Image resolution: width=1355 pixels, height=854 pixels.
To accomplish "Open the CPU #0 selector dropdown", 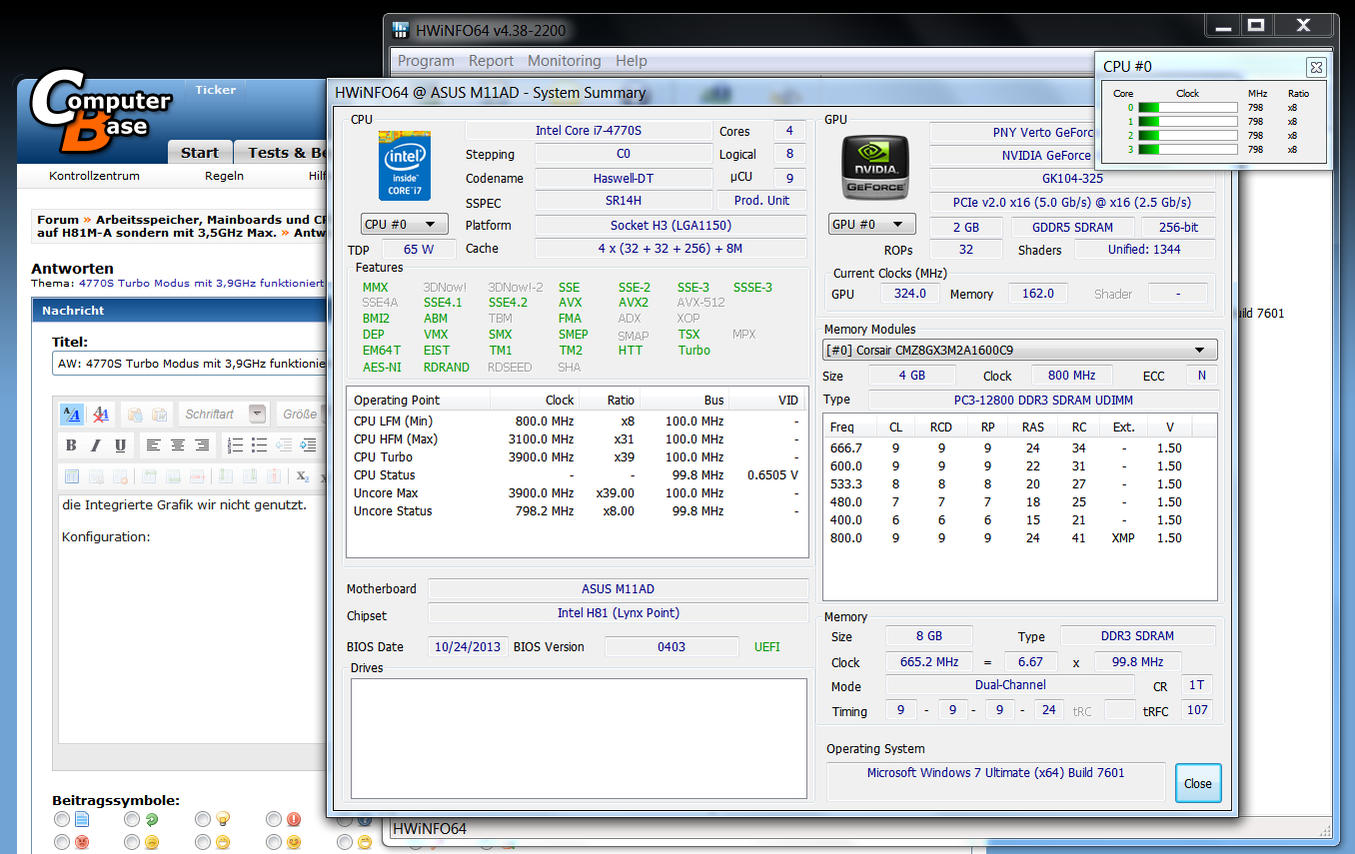I will [x=404, y=224].
